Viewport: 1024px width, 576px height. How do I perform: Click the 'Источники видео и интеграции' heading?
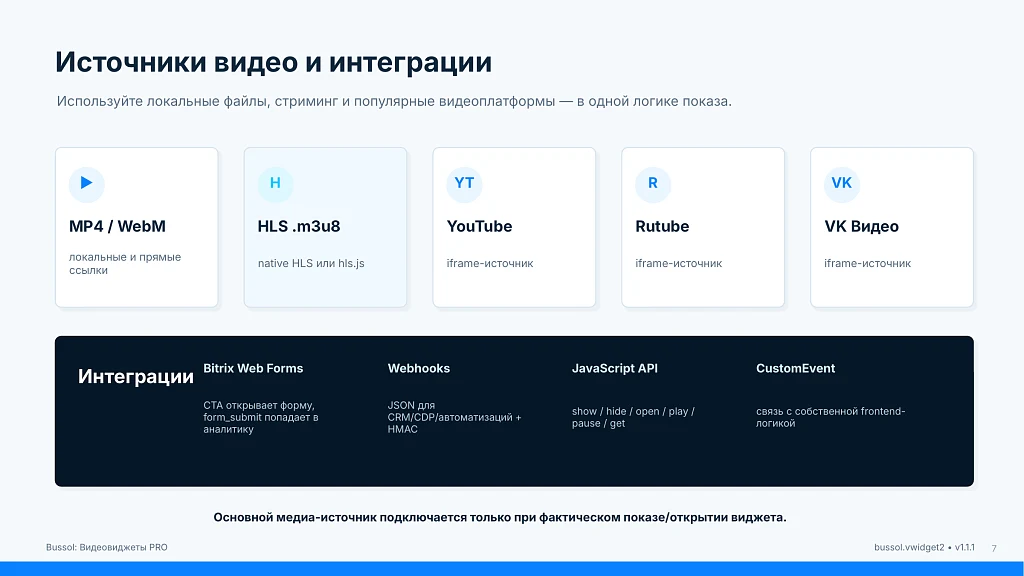[x=274, y=63]
